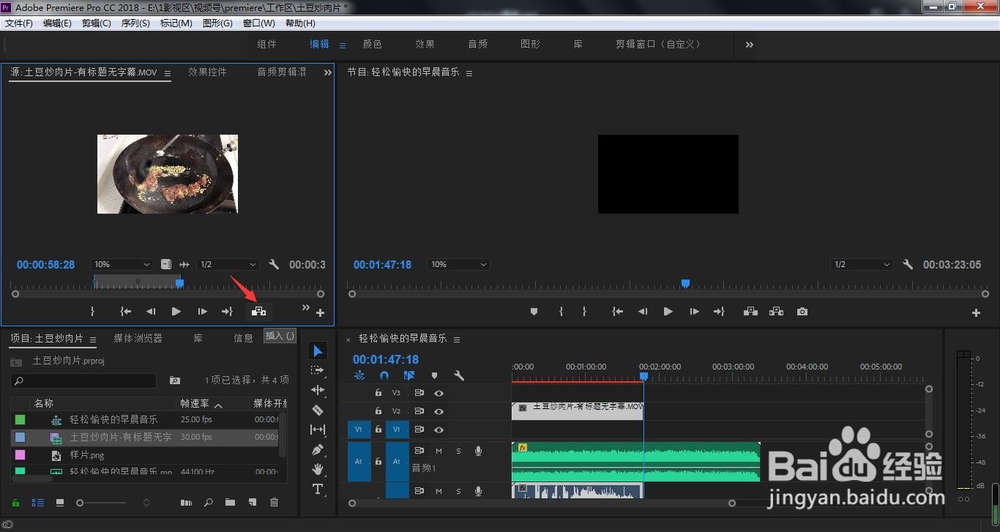
Task: Open the 媒体浏览器 tab
Action: (x=138, y=338)
